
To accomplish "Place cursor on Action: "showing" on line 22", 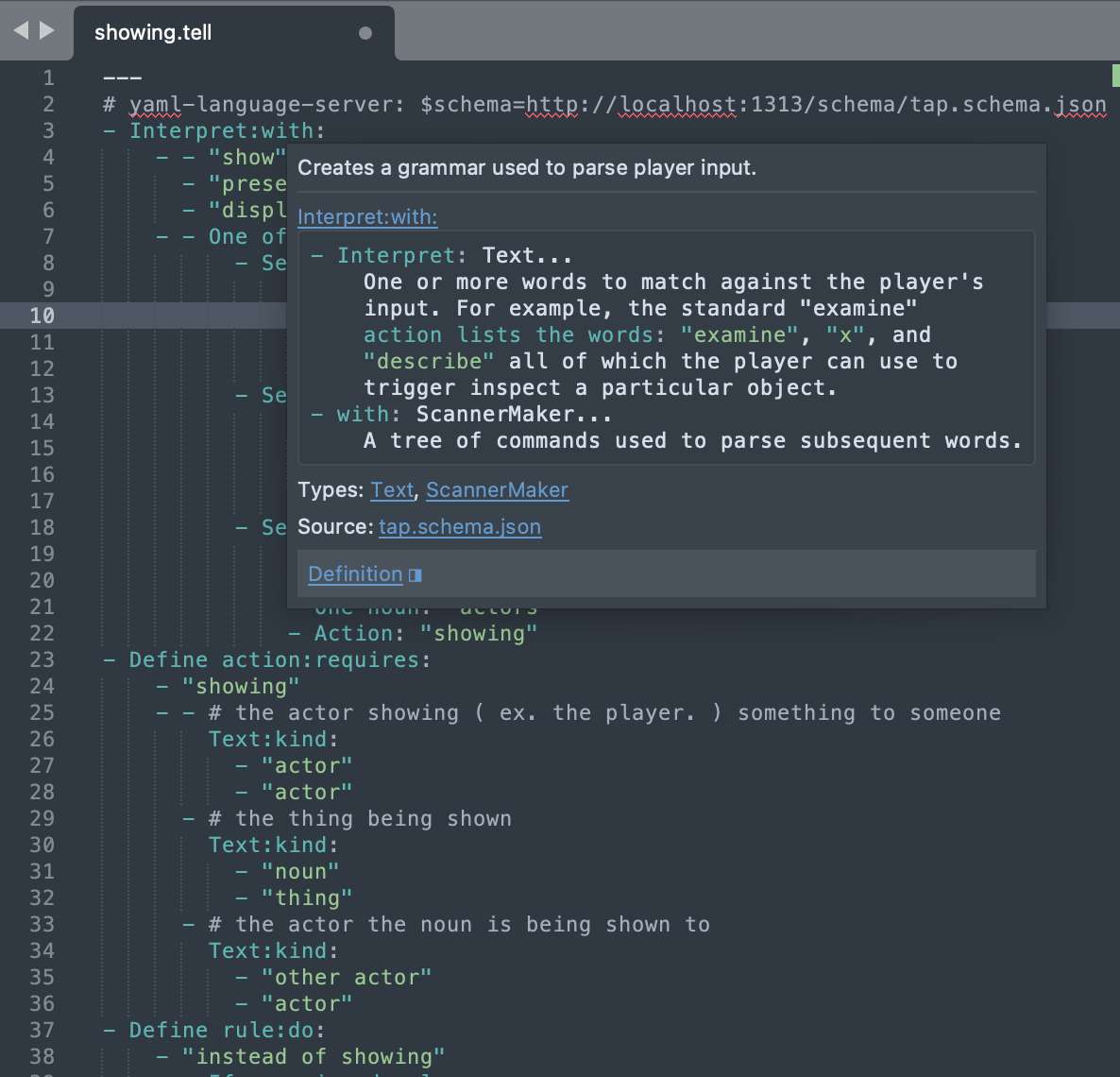I will [x=426, y=633].
